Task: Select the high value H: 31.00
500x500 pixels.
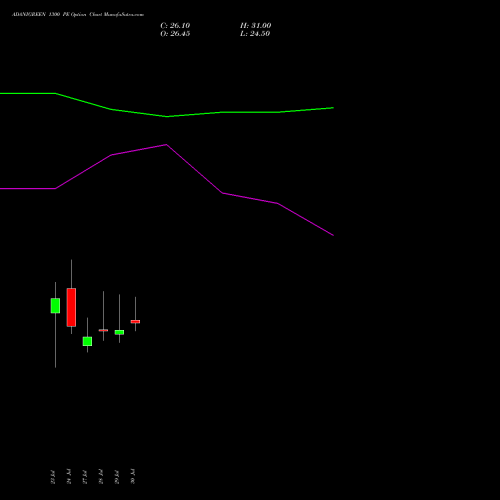Action: click(x=256, y=26)
